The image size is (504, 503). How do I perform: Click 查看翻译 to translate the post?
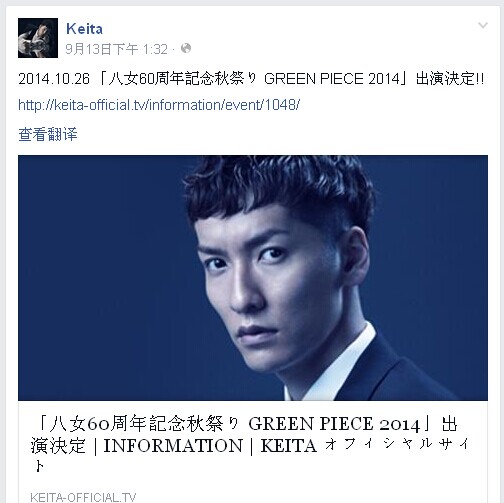pos(48,135)
